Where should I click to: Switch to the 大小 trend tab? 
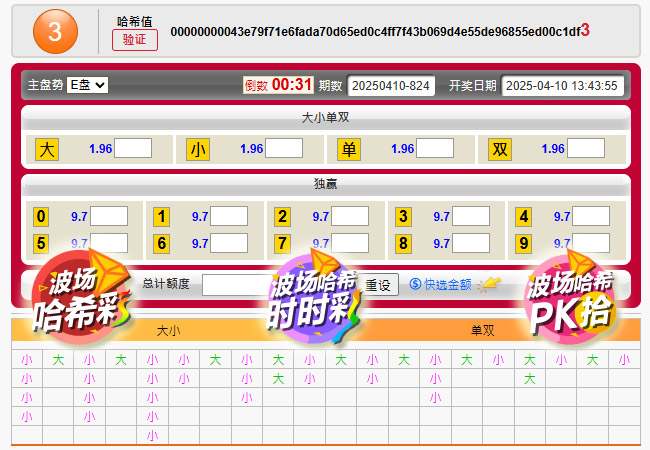click(x=168, y=329)
